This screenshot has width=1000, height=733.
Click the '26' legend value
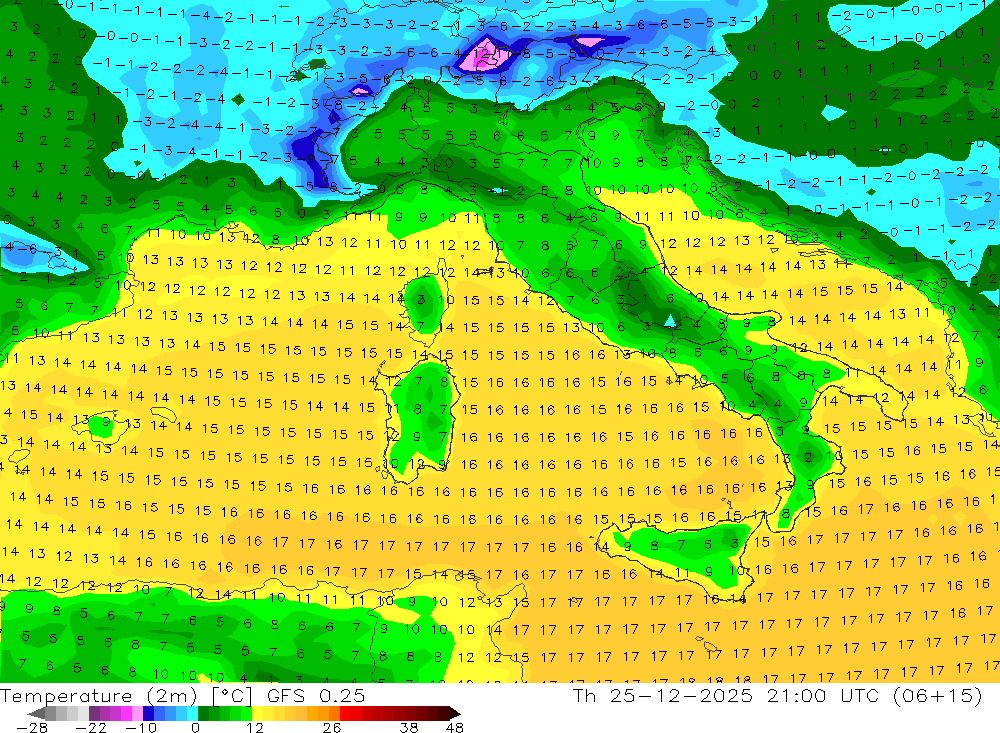tap(332, 727)
